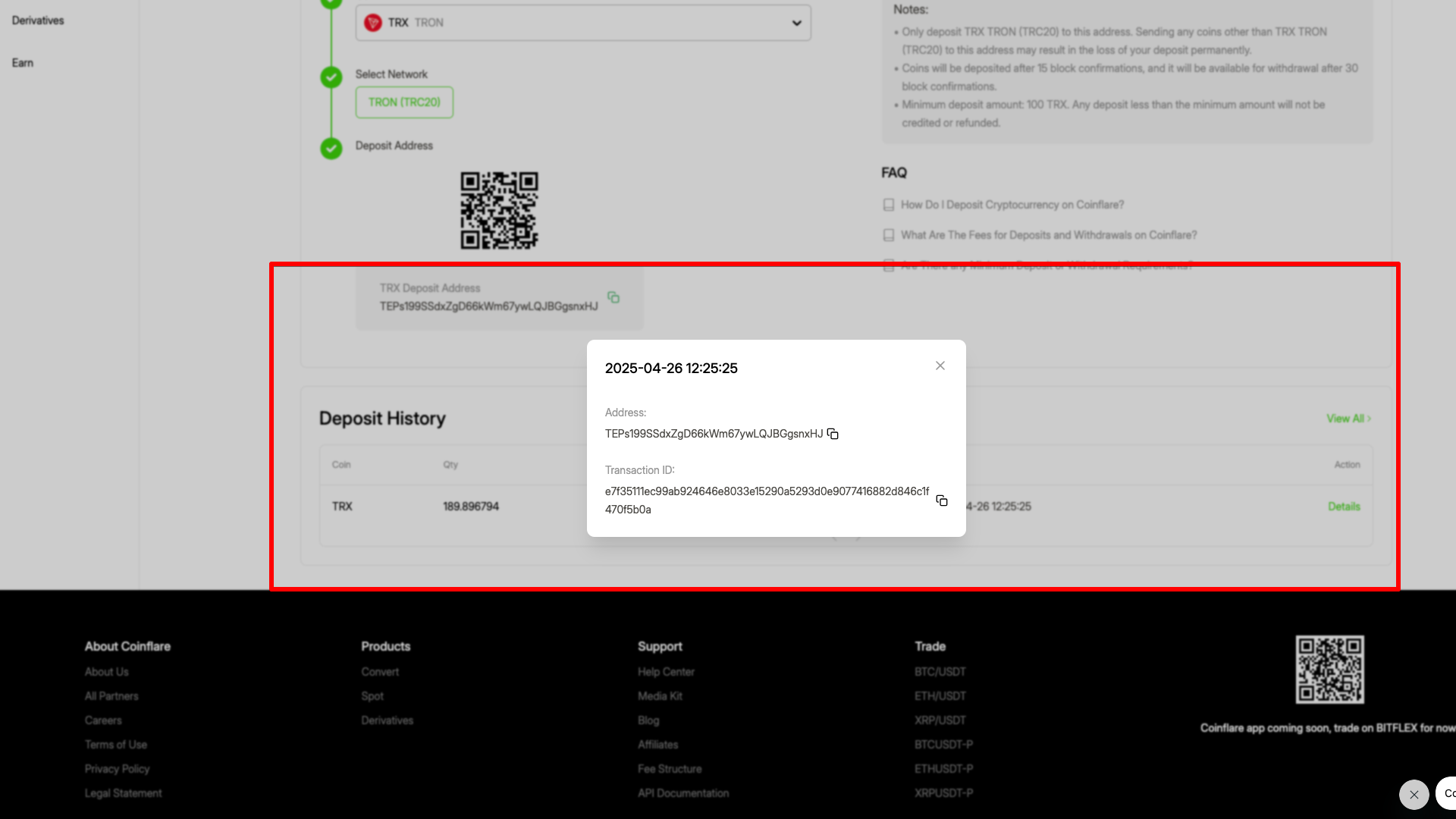Screen dimensions: 1456x819
Task: Open the Careers footer link
Action: (103, 720)
